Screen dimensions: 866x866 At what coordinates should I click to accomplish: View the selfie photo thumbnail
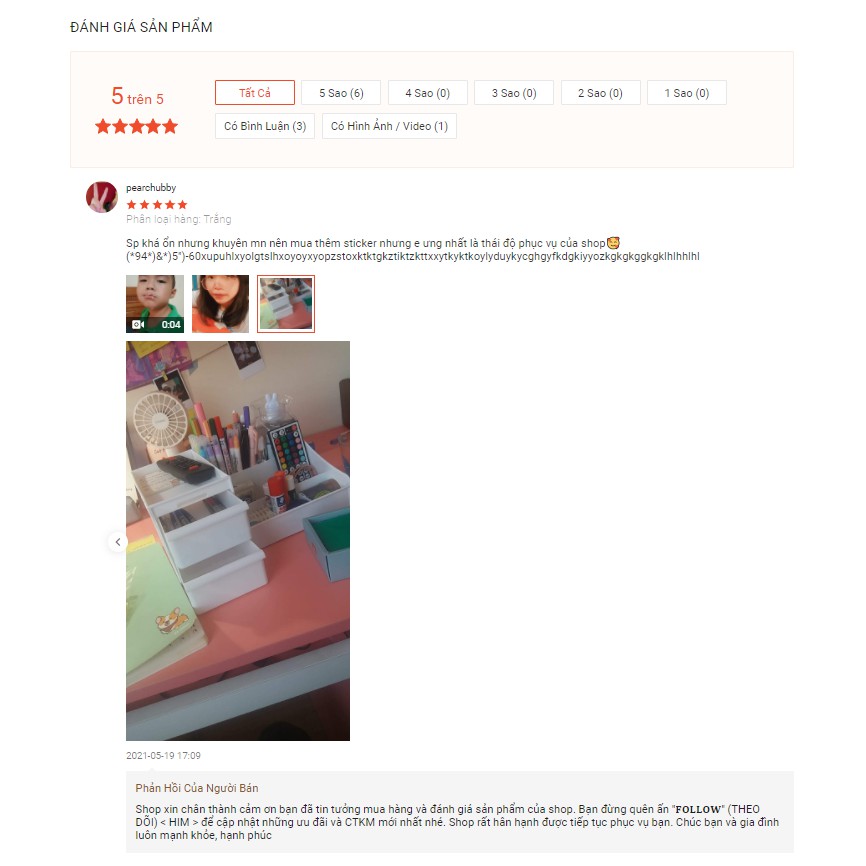click(x=220, y=304)
